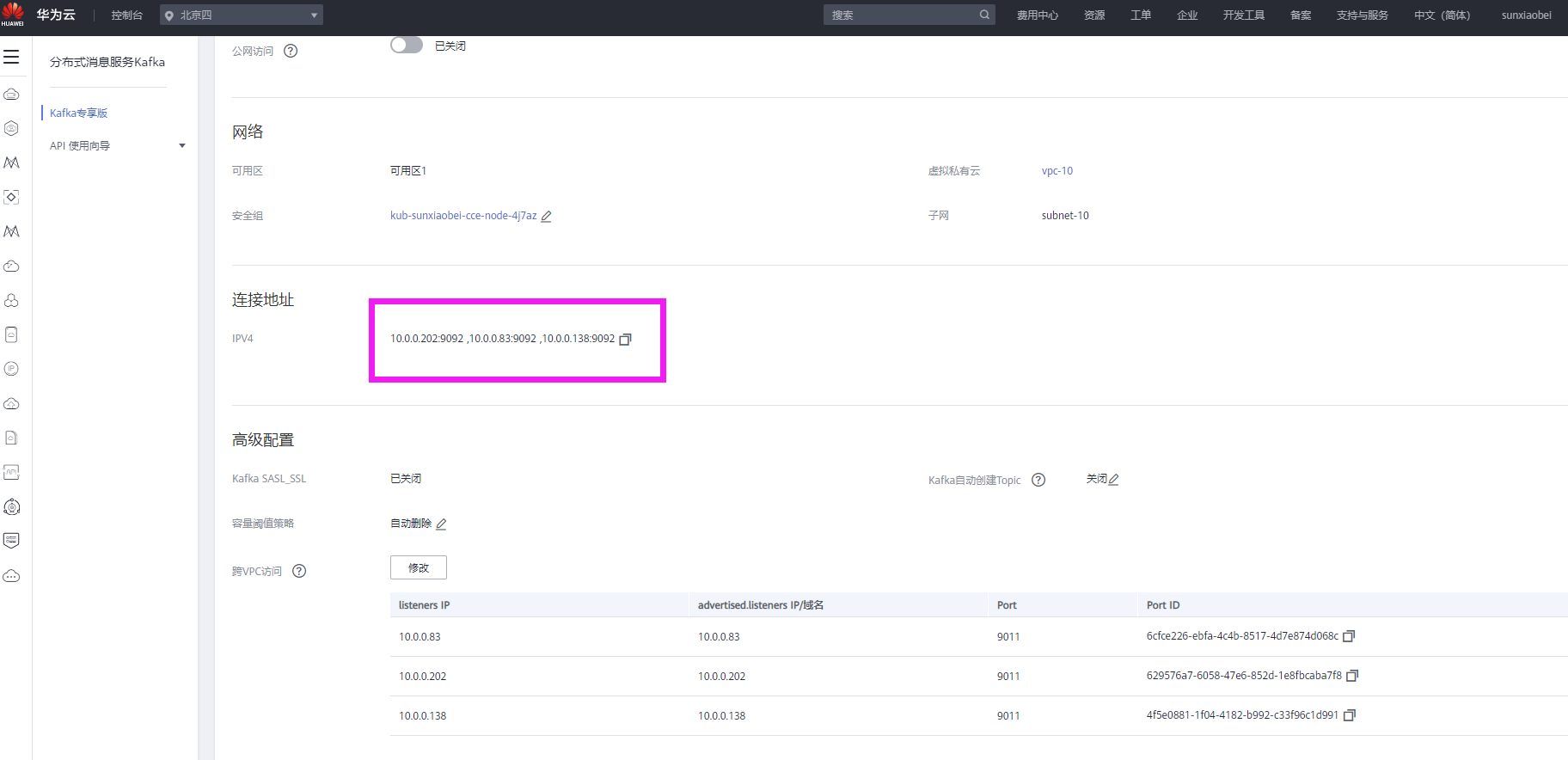
Task: Click the search magnifier icon
Action: coord(984,15)
